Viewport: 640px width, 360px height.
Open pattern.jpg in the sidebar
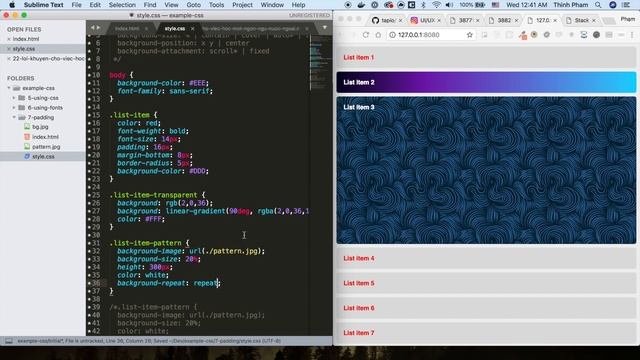(46, 147)
